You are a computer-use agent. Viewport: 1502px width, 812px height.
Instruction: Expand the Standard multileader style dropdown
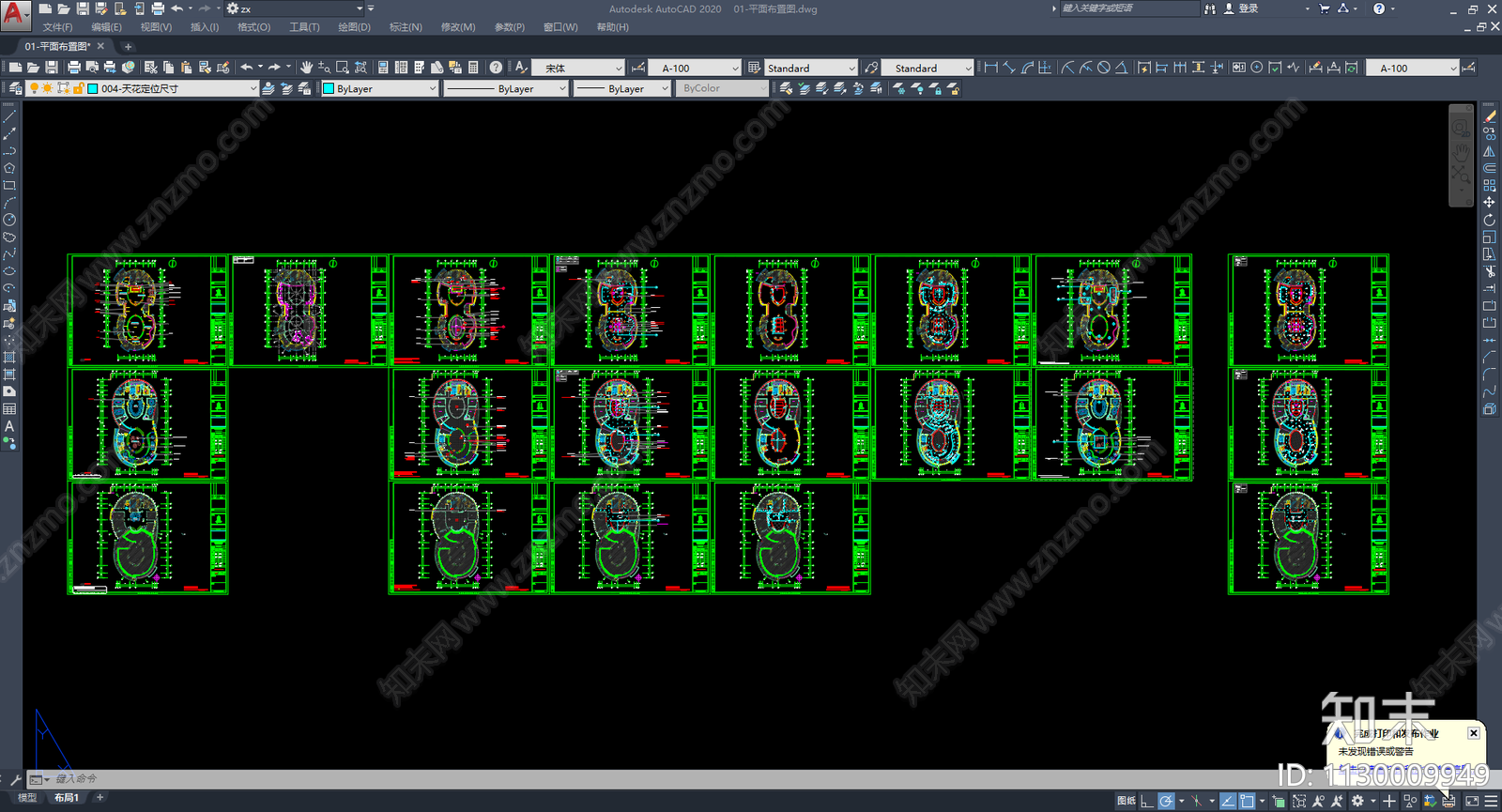pyautogui.click(x=927, y=69)
